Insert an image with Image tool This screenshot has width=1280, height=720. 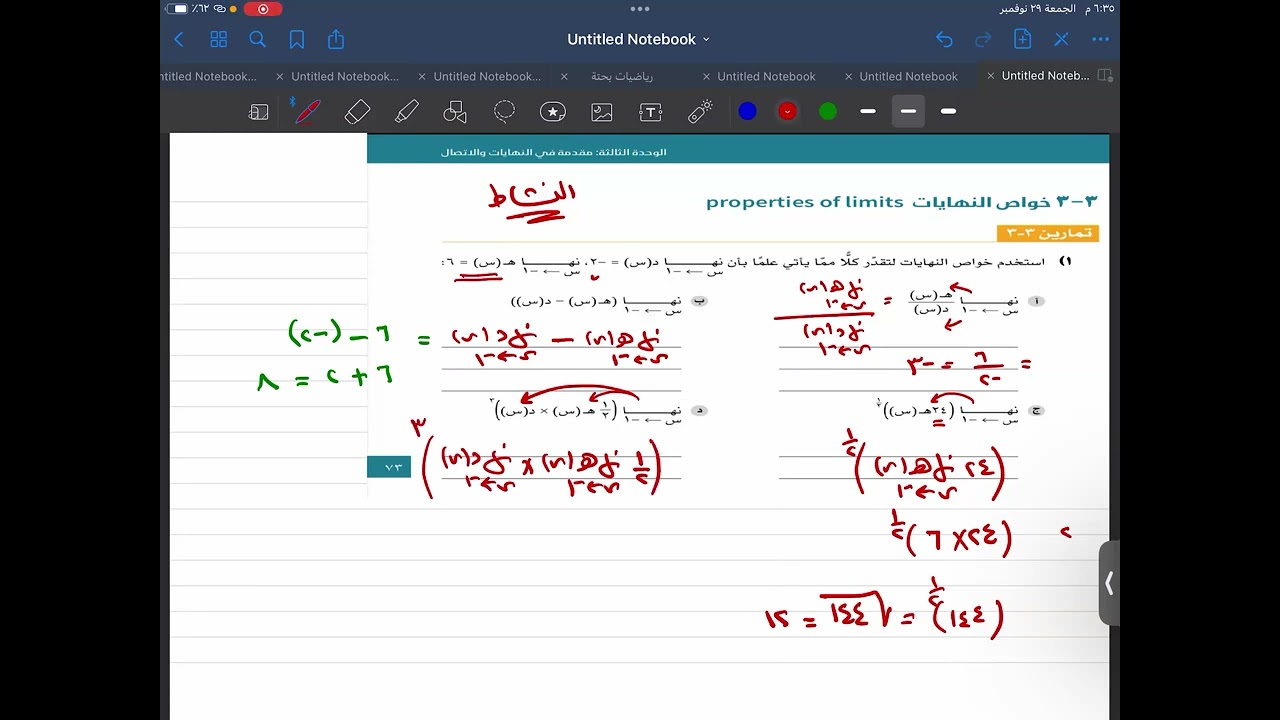[x=602, y=112]
